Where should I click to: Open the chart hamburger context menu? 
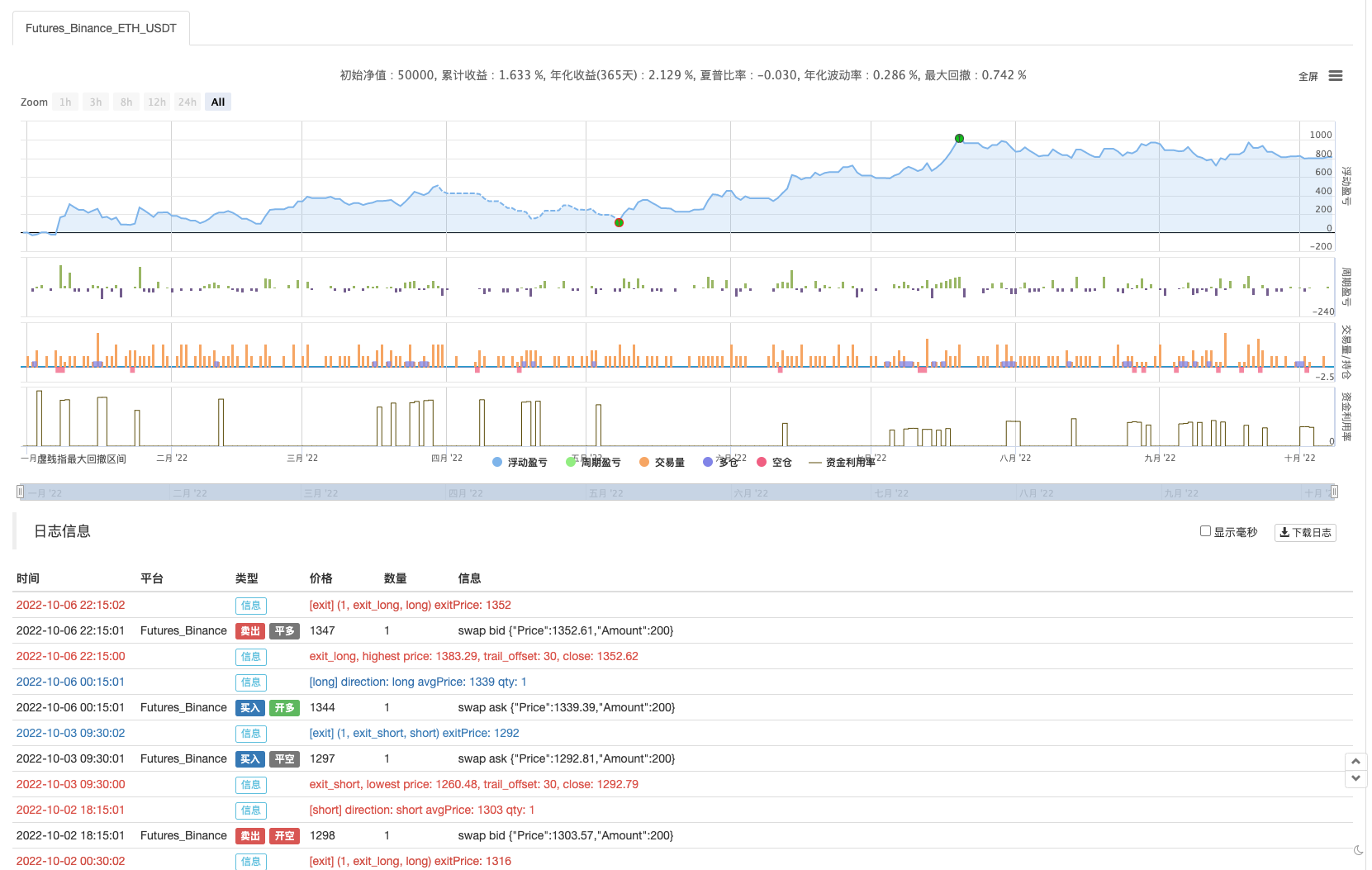pyautogui.click(x=1335, y=76)
